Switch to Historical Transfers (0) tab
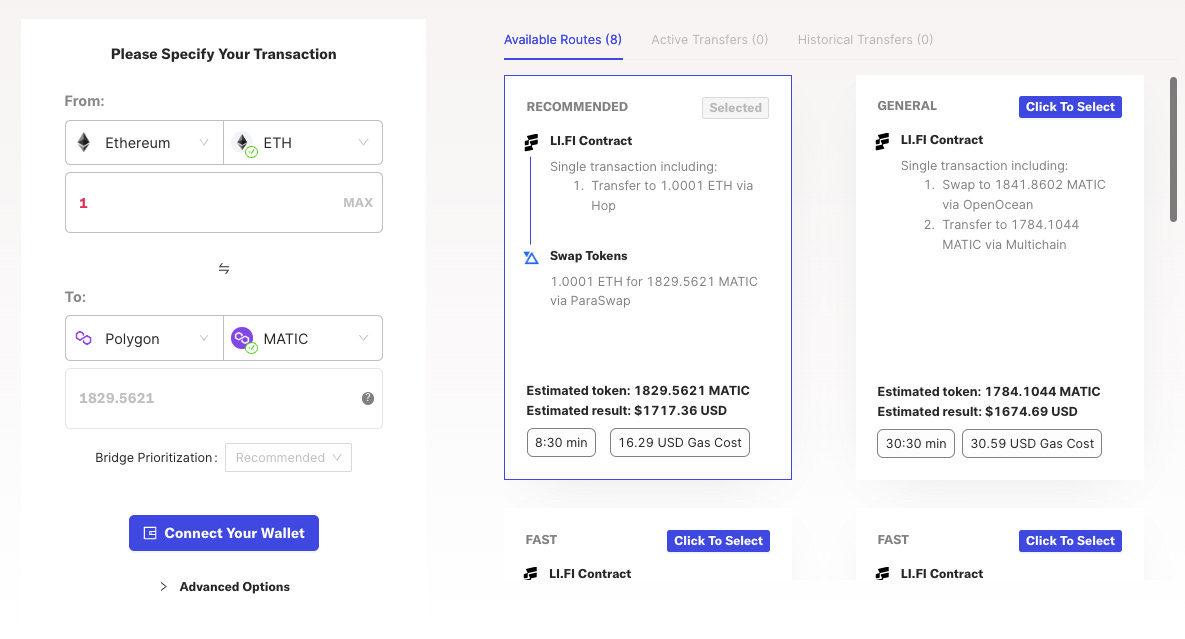The height and width of the screenshot is (639, 1185). click(865, 39)
